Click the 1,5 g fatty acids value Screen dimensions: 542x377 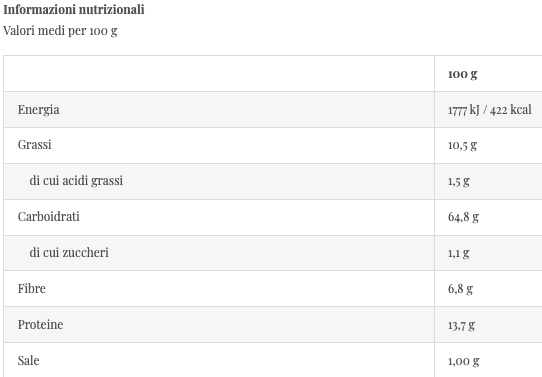pos(459,181)
